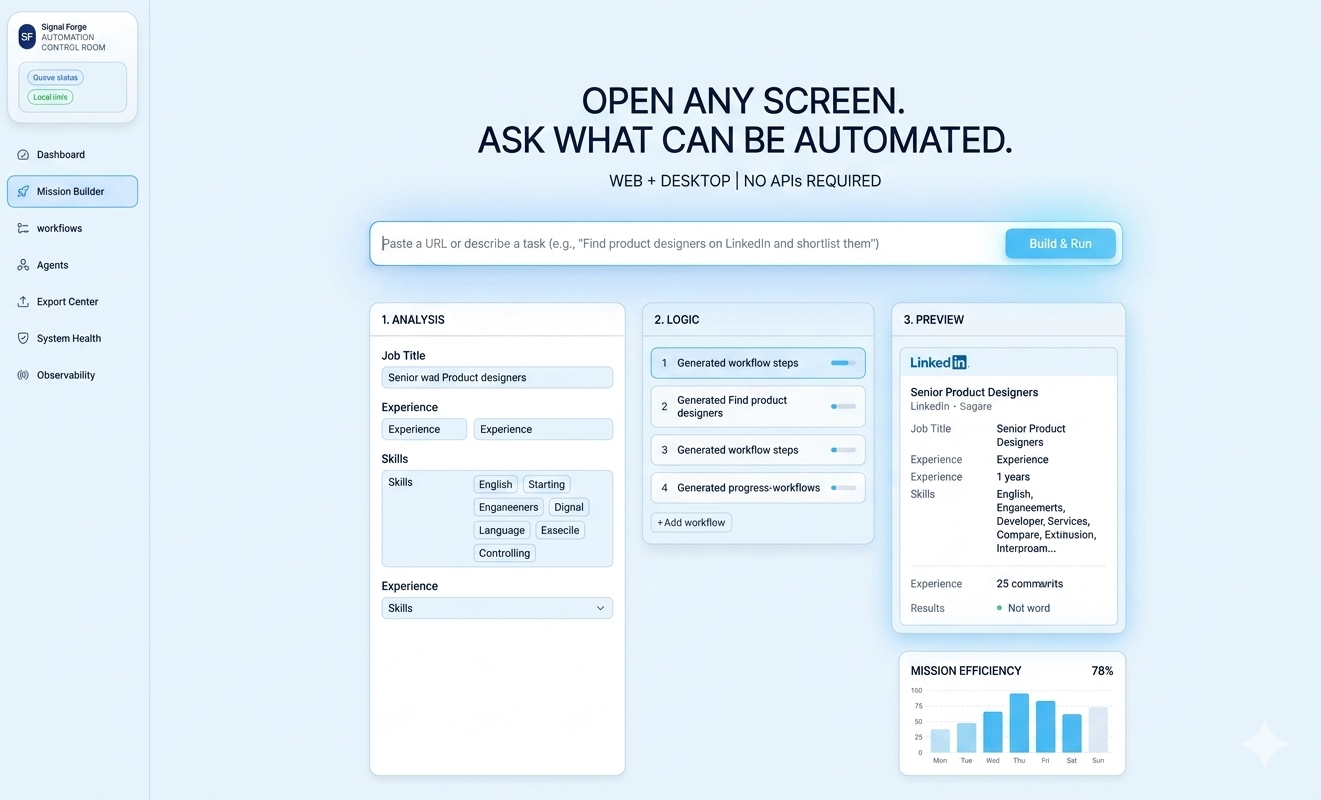Click the progress bar on step 4
Image resolution: width=1321 pixels, height=800 pixels.
[x=843, y=488]
